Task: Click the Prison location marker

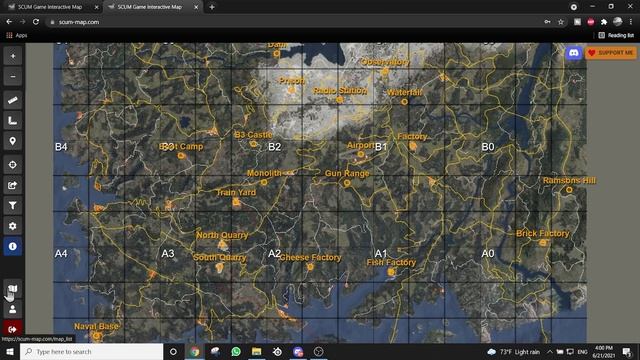Action: click(291, 90)
